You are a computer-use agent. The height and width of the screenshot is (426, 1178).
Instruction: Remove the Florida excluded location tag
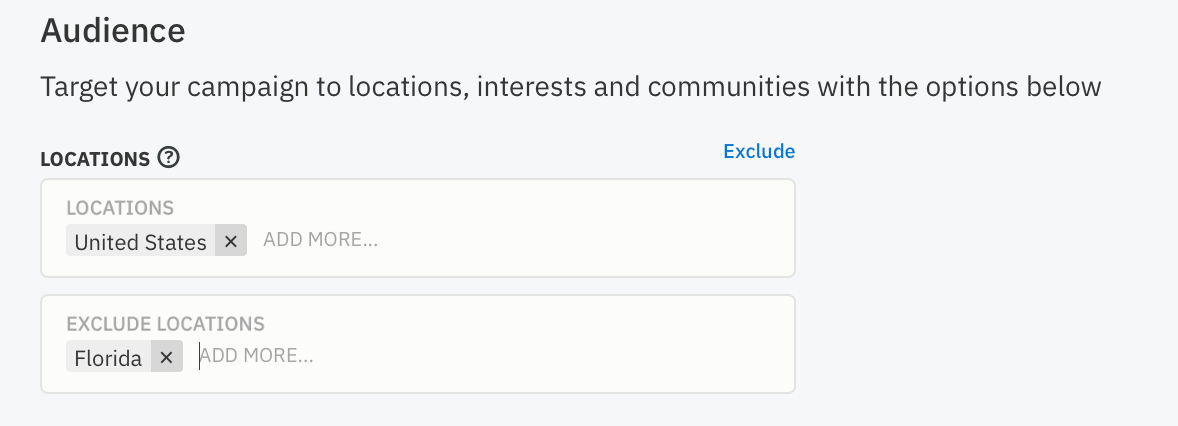click(x=167, y=357)
